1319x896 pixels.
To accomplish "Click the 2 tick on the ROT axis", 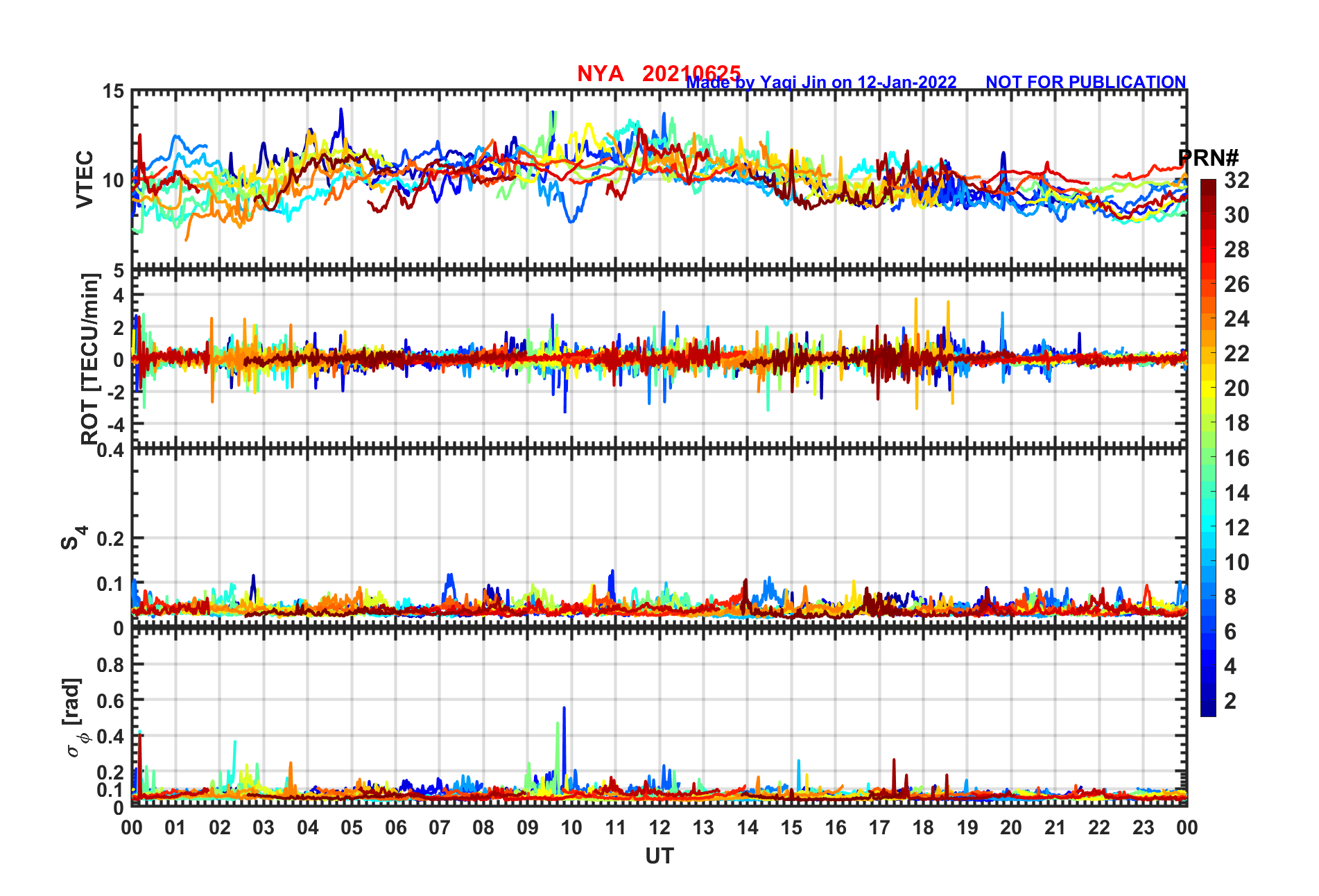I will tap(119, 327).
